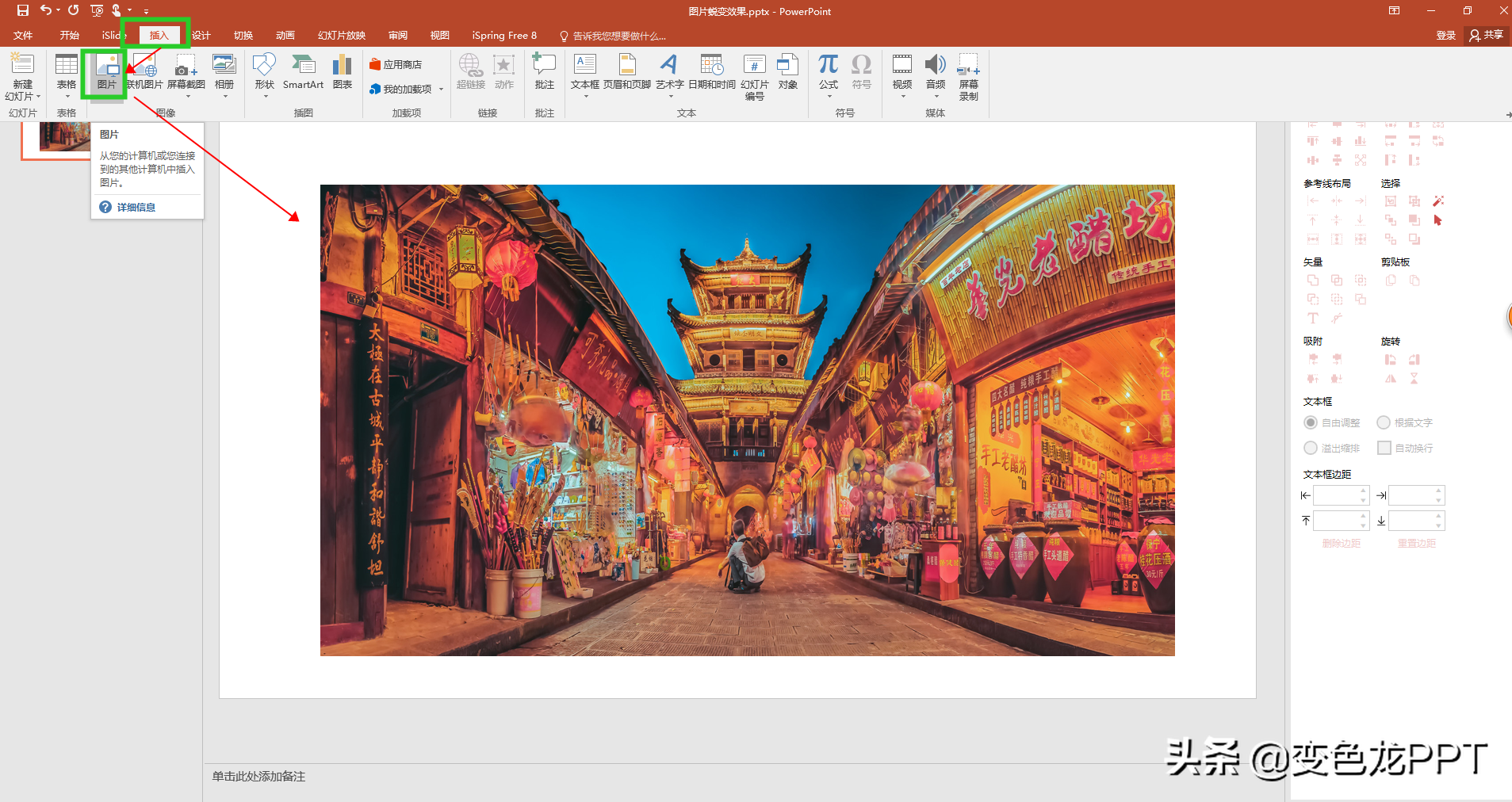Add a 批注 comment
Screen dimensions: 1512x802
[x=544, y=71]
